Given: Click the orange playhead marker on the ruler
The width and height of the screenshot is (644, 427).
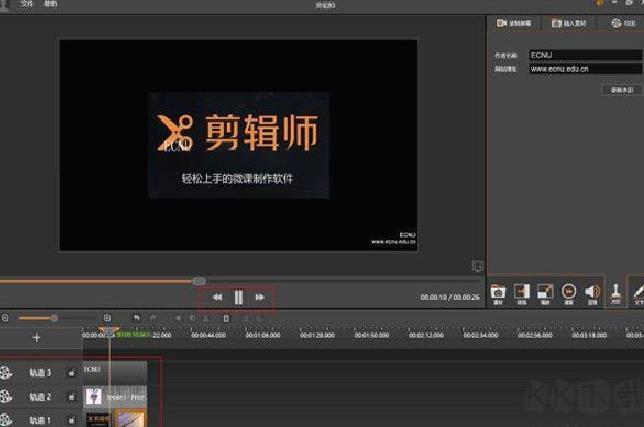Looking at the screenshot, I should tap(109, 331).
